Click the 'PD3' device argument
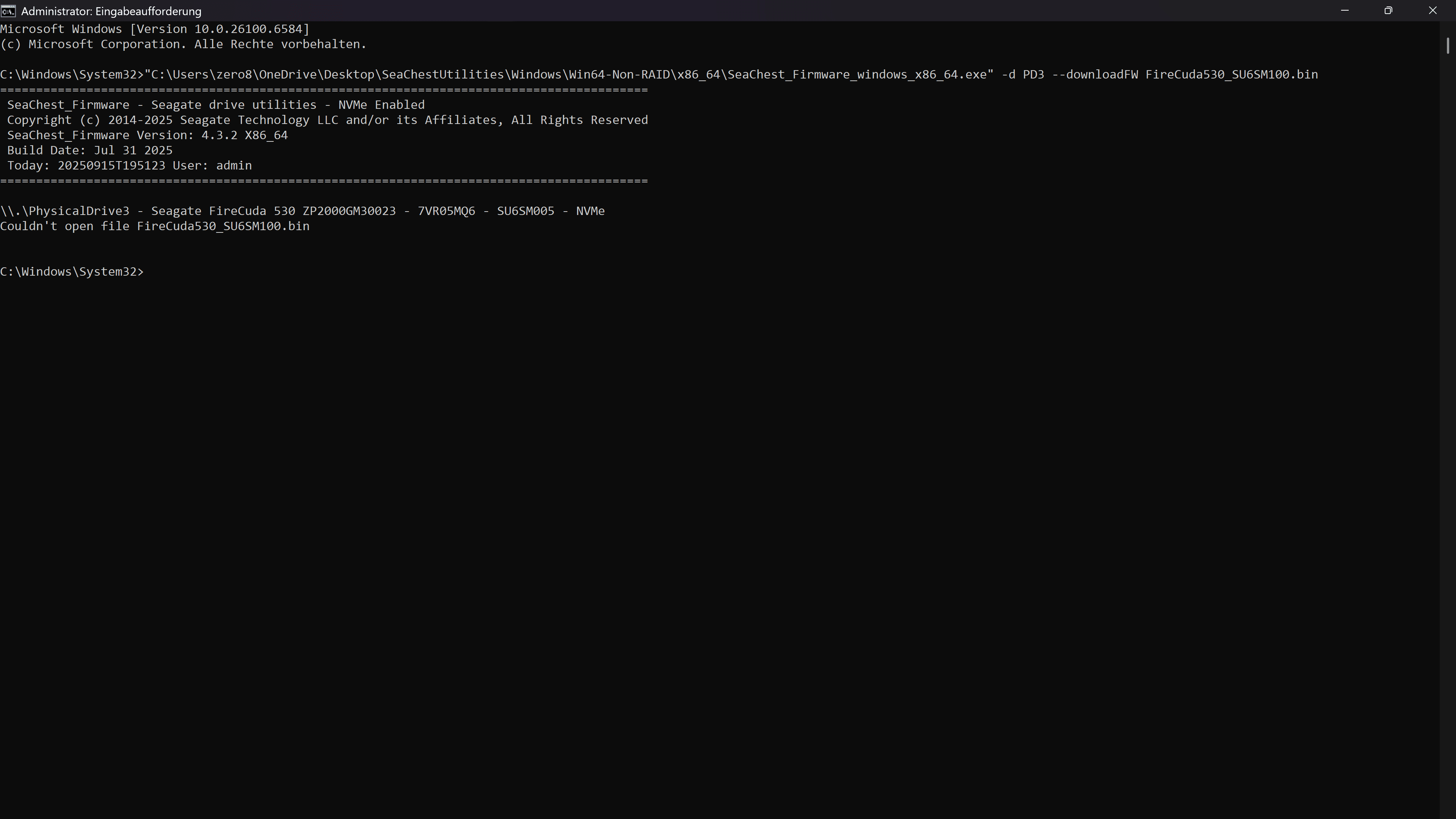The height and width of the screenshot is (819, 1456). pyautogui.click(x=1033, y=75)
